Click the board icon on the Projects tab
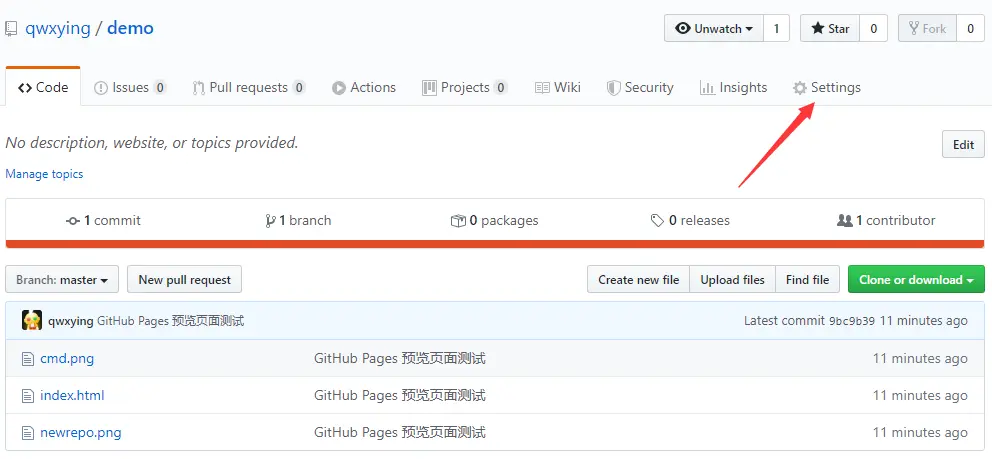This screenshot has width=992, height=459. pyautogui.click(x=429, y=88)
